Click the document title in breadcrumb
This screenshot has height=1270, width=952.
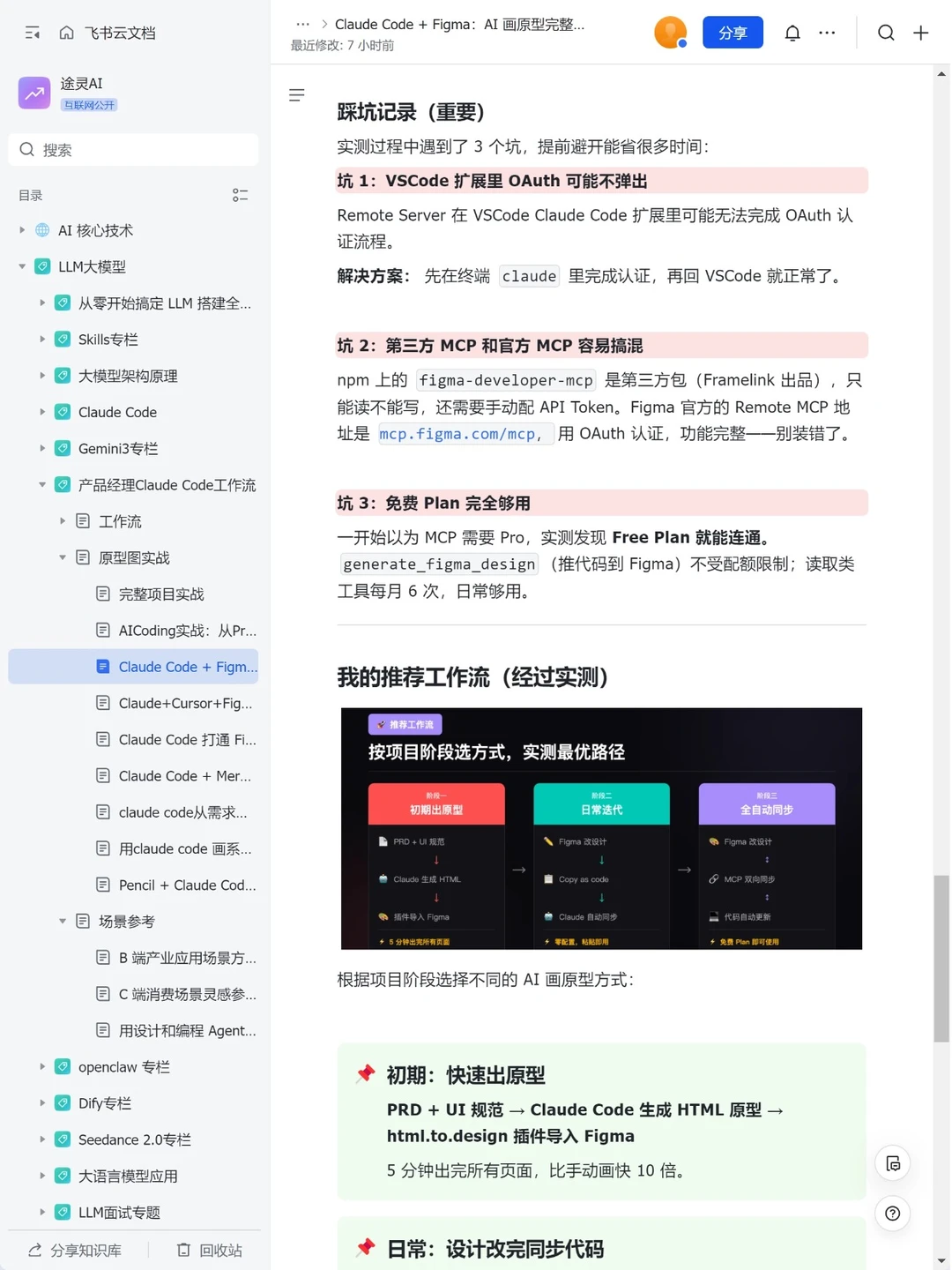tap(459, 25)
